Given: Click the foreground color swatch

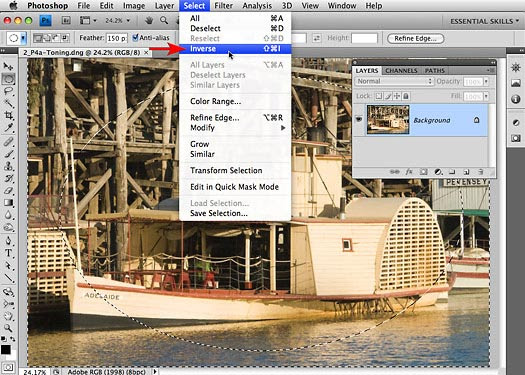Looking at the screenshot, I should (5, 350).
